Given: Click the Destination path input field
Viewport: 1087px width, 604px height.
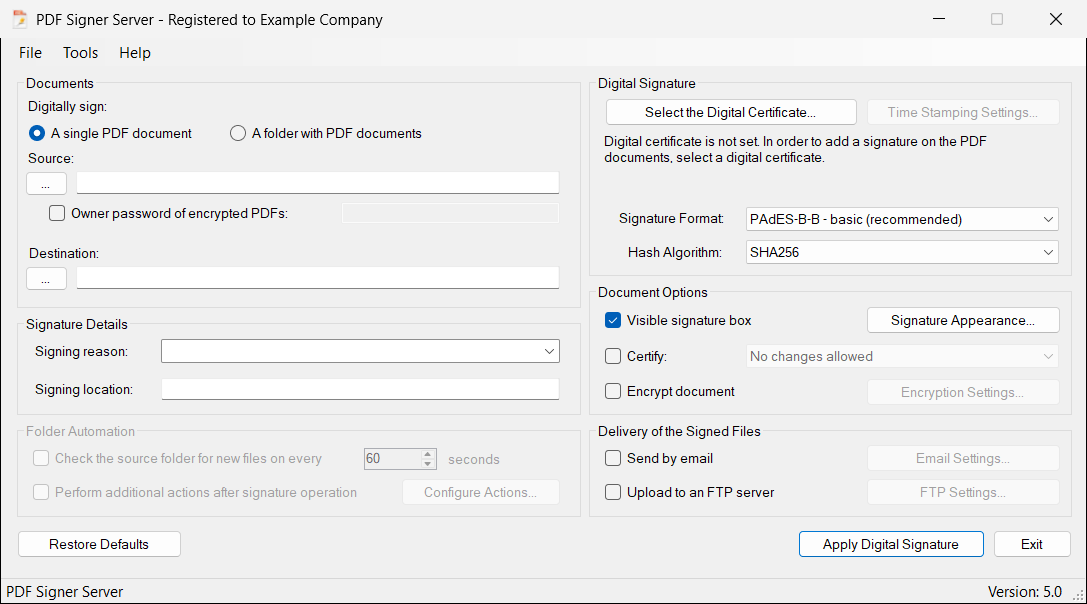Looking at the screenshot, I should click(x=318, y=278).
